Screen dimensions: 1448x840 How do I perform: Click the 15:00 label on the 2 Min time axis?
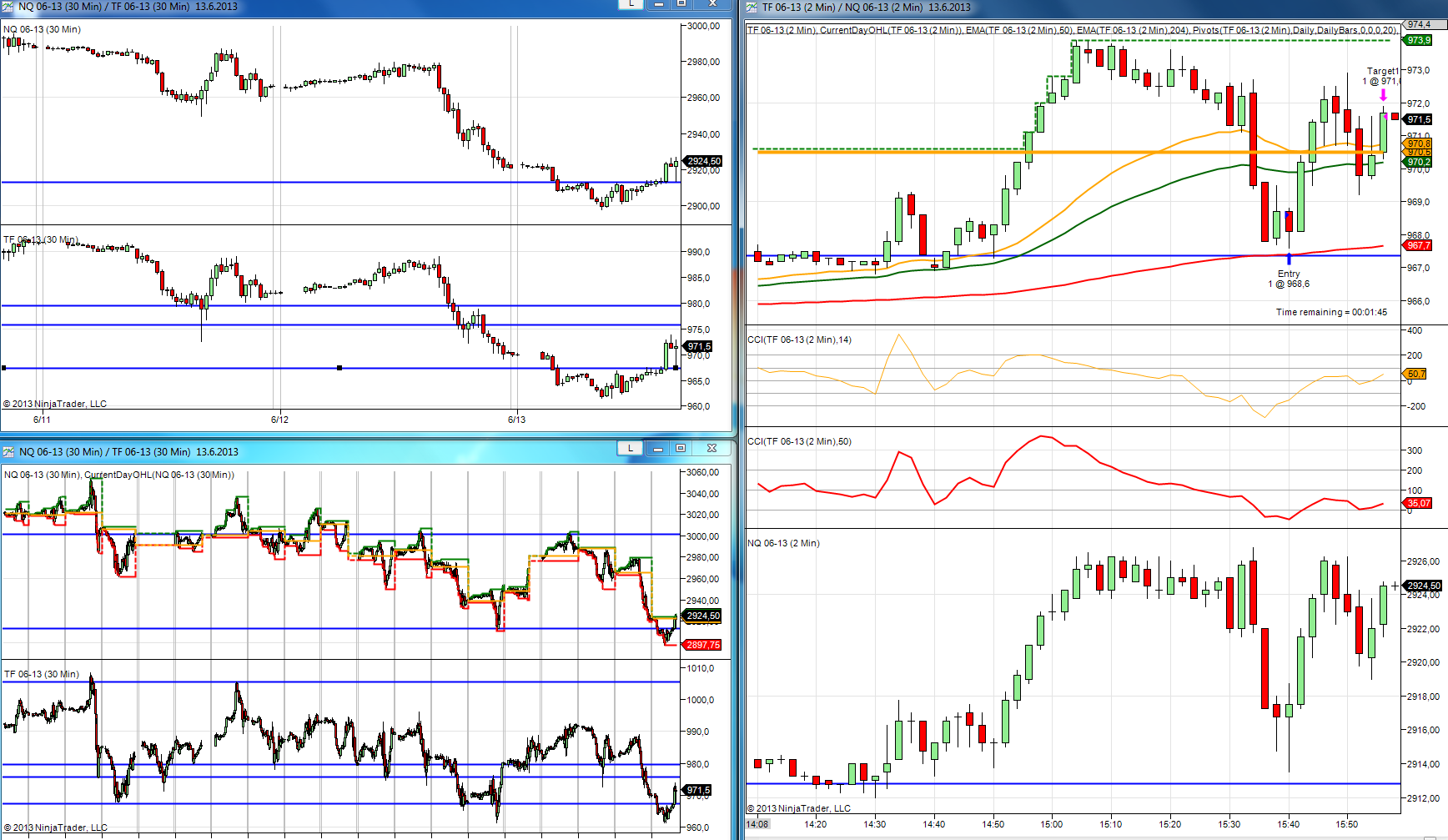pos(1051,824)
